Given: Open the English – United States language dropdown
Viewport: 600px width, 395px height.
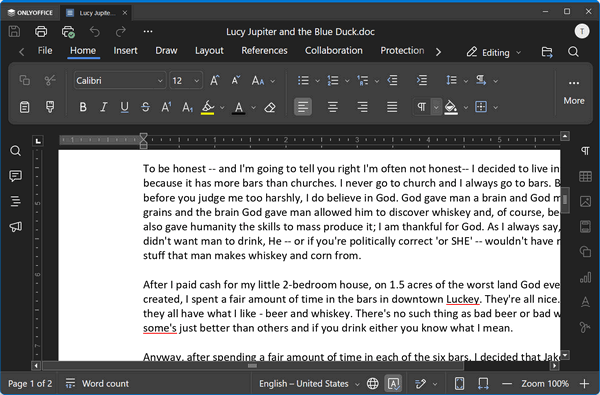Looking at the screenshot, I should [x=309, y=384].
